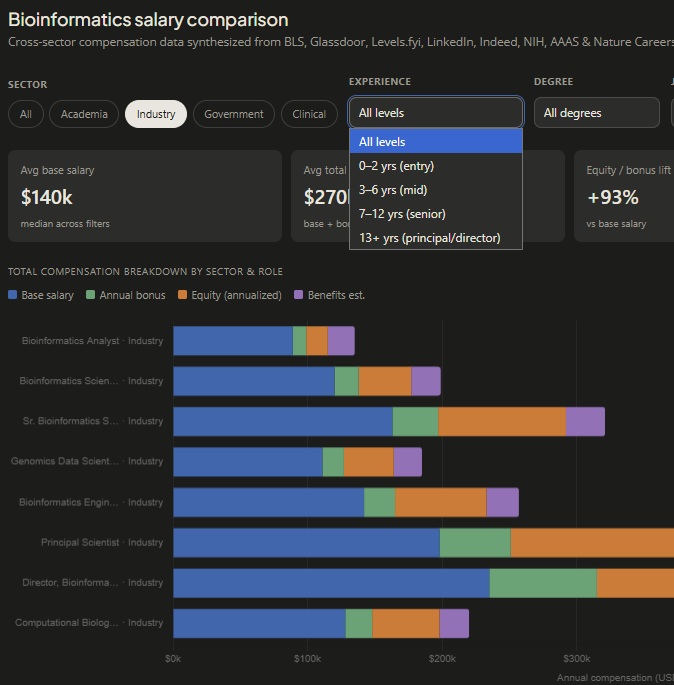
Task: Click the Bioinformatics Analyst · Industry row label
Action: [93, 341]
